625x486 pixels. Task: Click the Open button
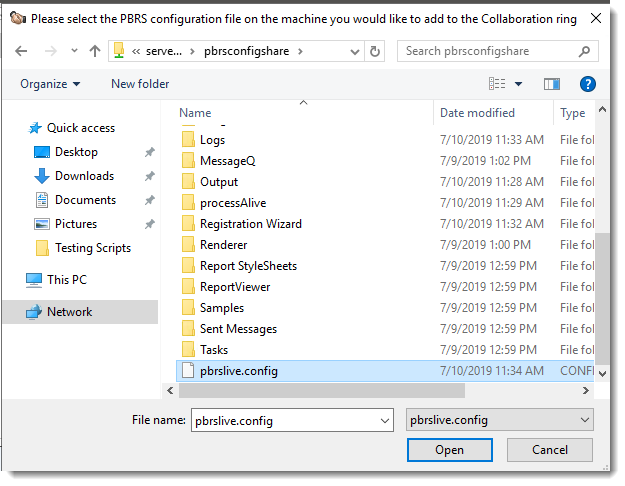[450, 450]
